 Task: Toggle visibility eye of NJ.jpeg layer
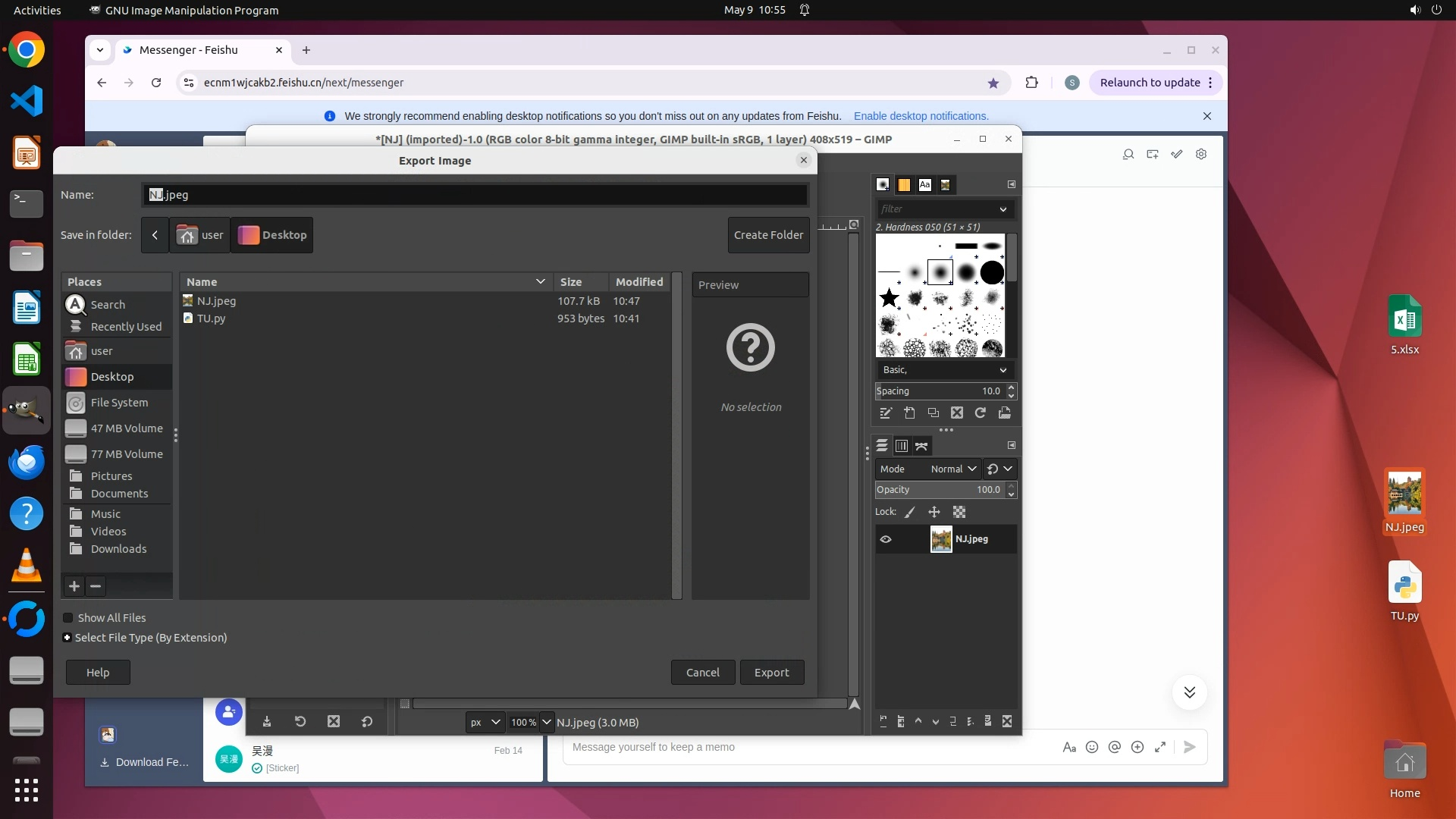tap(886, 540)
